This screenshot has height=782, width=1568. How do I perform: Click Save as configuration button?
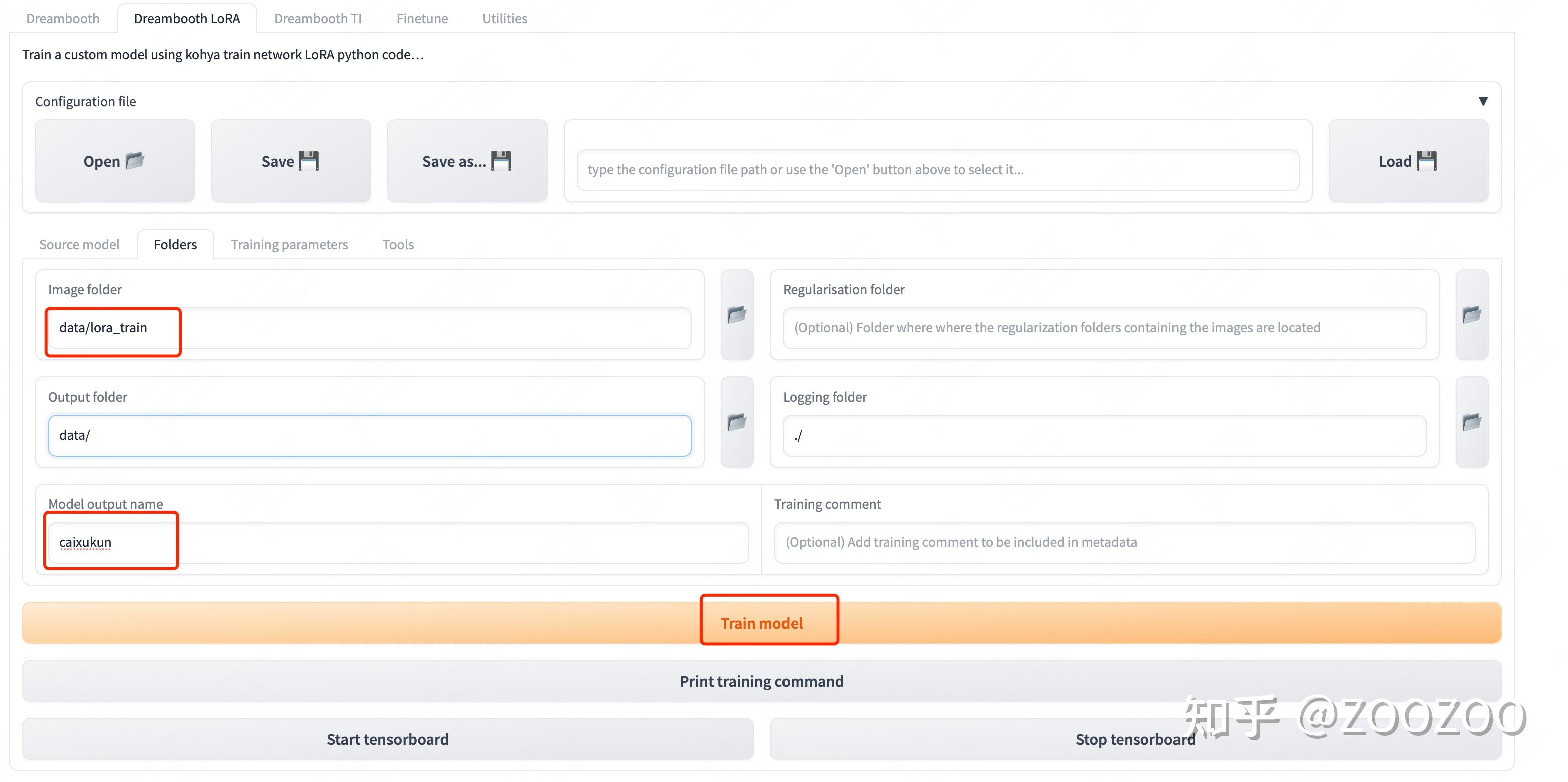[x=467, y=161]
